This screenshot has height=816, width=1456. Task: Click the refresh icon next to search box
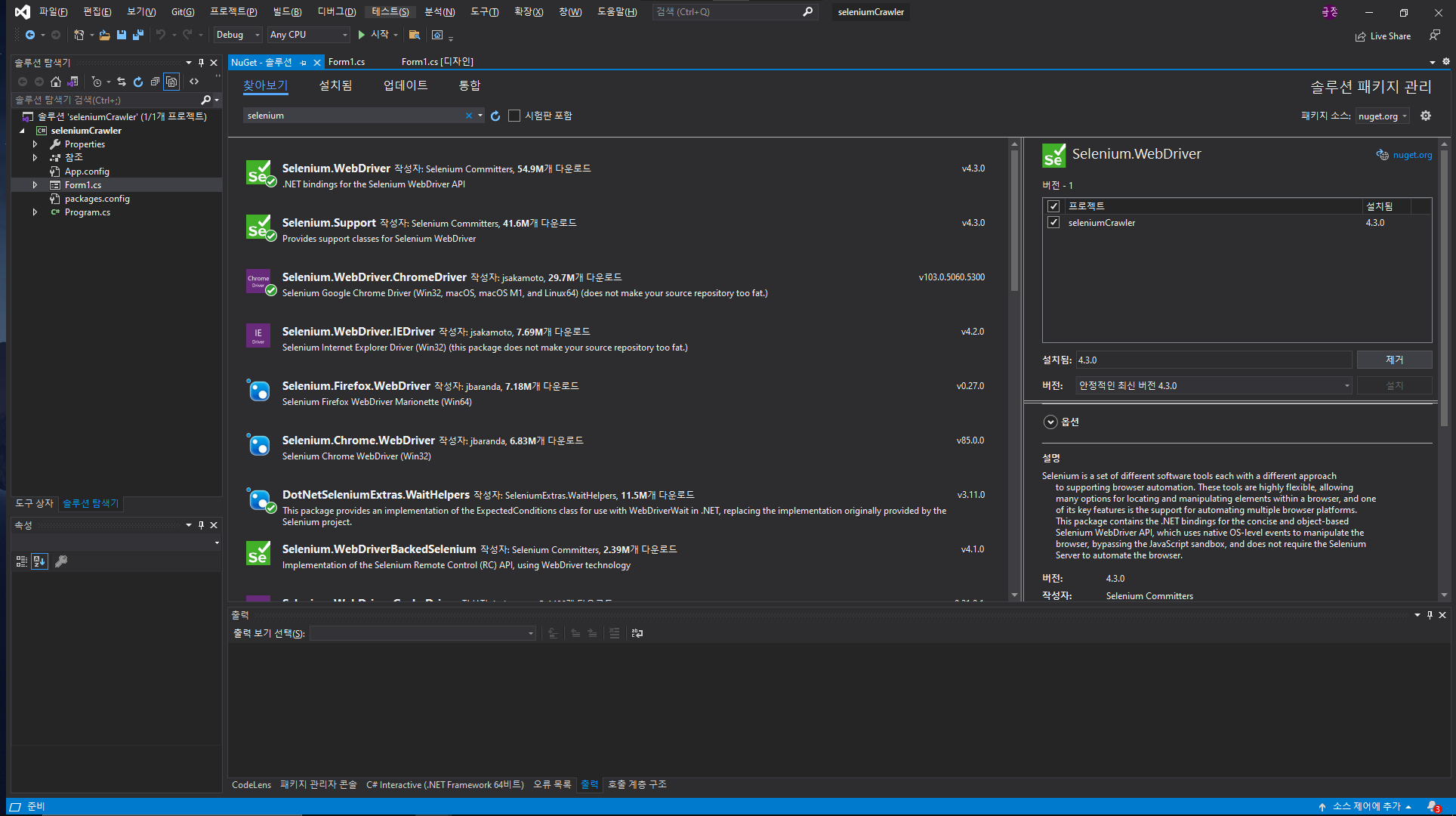pos(495,116)
